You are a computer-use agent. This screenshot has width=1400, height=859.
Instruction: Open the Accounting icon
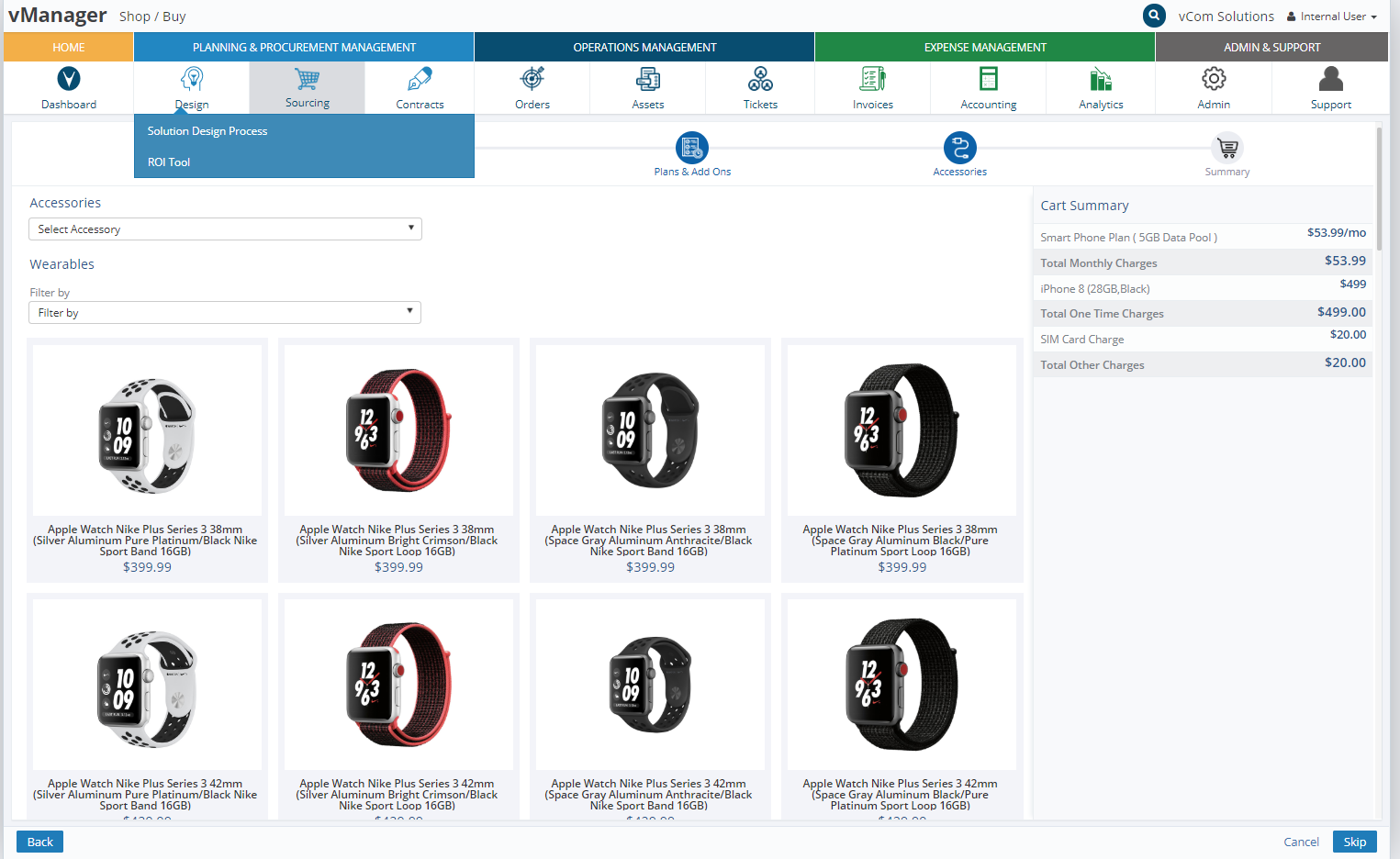[x=989, y=79]
